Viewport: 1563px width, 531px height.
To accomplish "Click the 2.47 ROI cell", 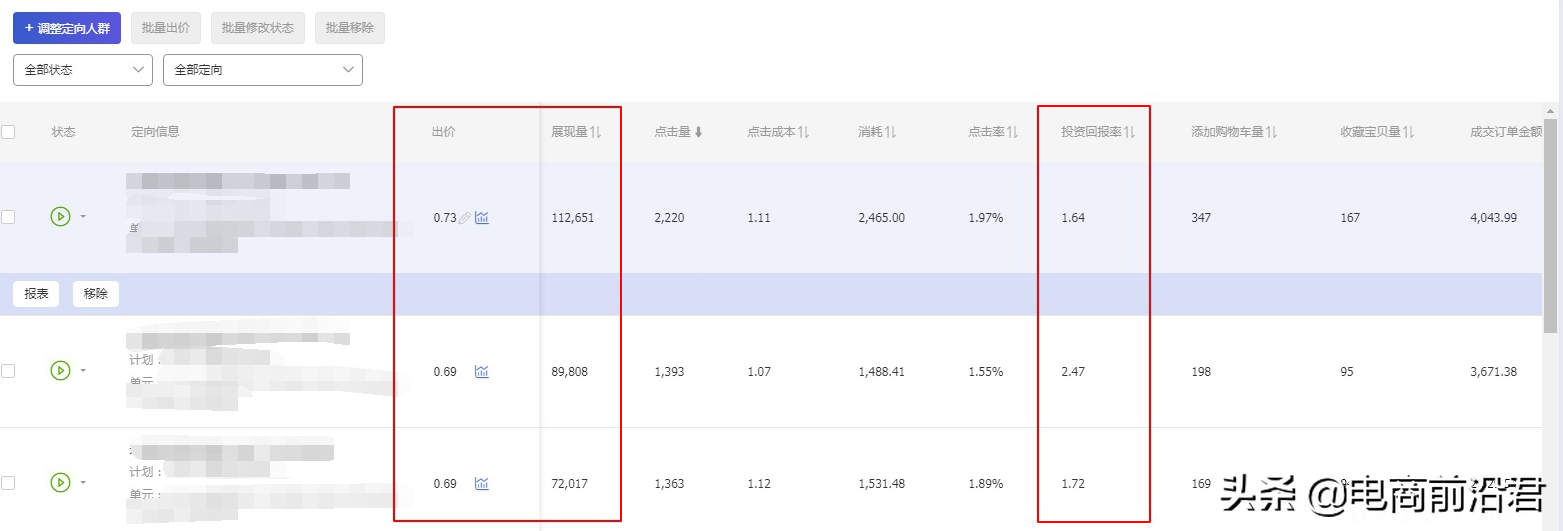I will (1073, 371).
